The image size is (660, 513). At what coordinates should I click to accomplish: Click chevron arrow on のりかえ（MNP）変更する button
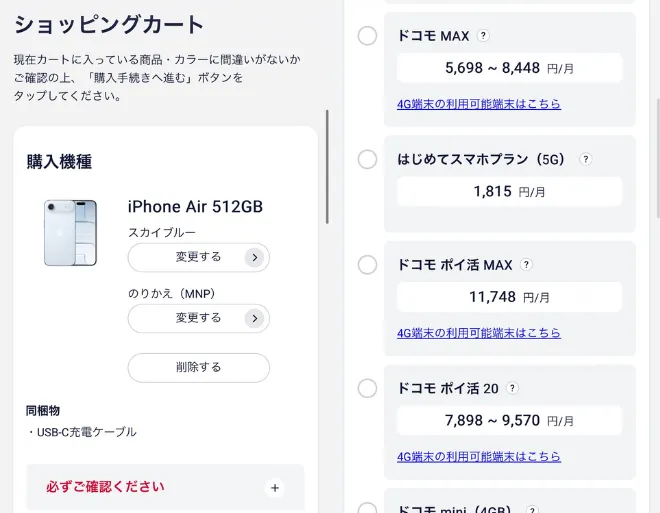click(255, 318)
